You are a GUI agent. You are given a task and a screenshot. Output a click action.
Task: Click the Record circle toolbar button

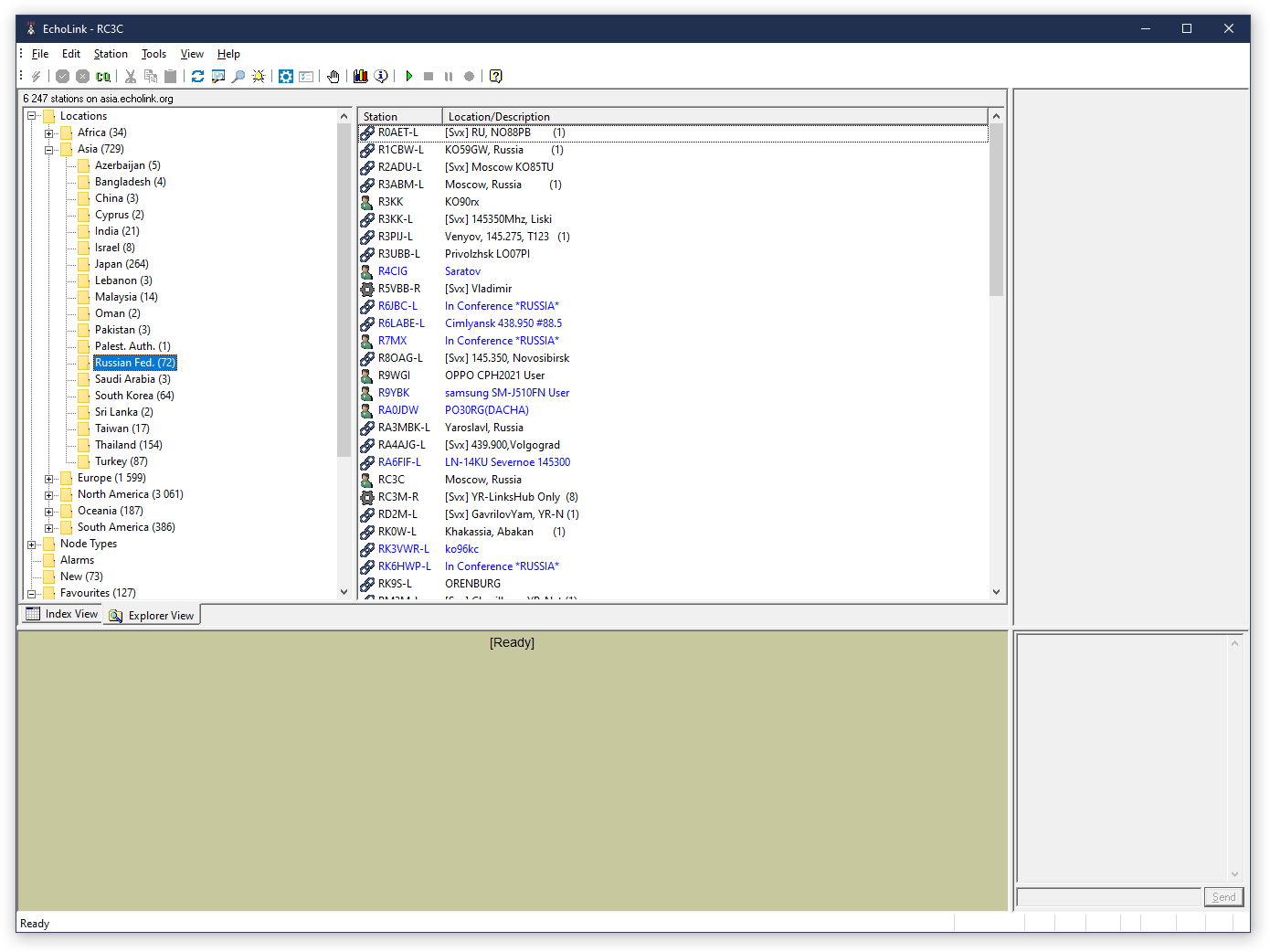[469, 77]
